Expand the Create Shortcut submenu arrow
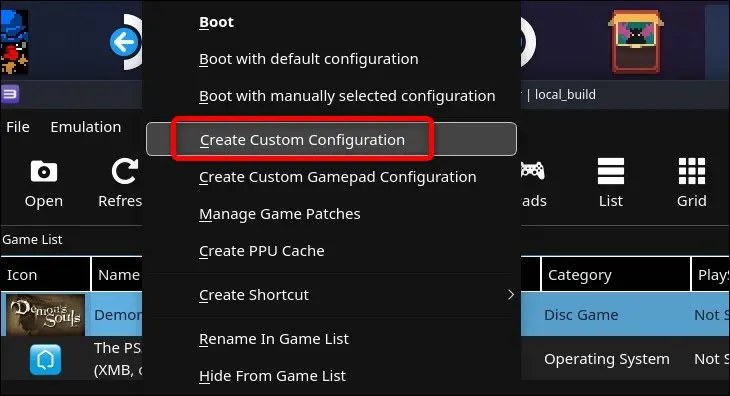Viewport: 730px width, 396px height. (x=511, y=295)
